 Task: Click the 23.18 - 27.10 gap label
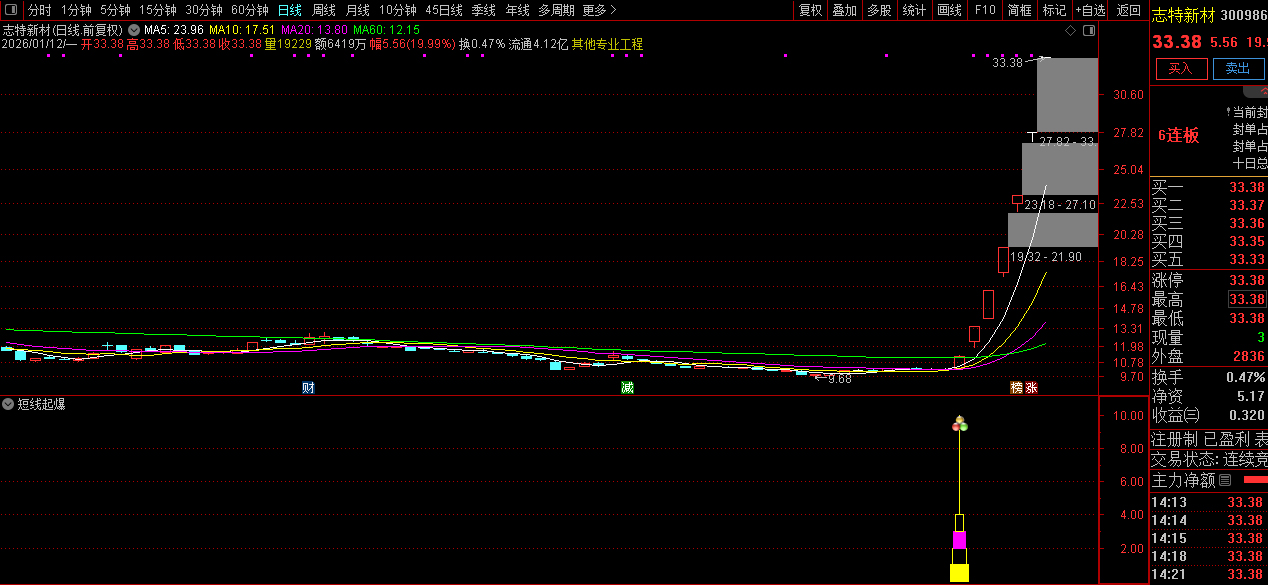1060,204
